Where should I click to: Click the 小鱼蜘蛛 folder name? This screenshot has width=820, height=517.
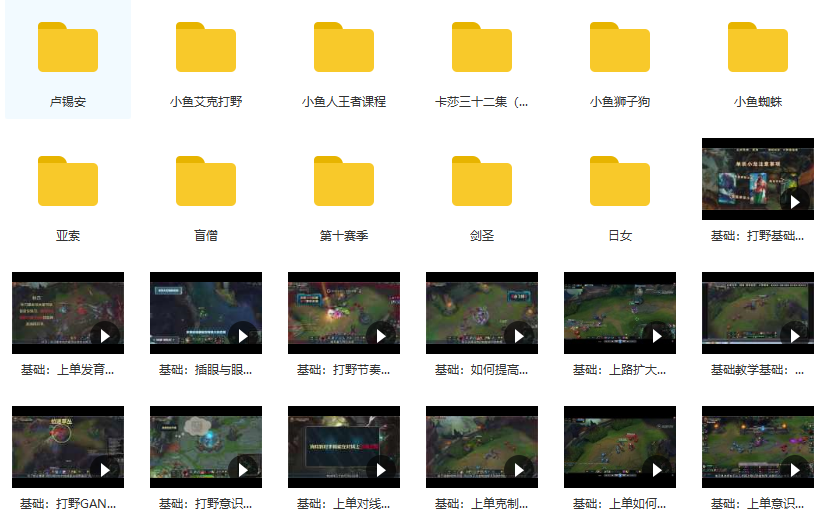point(758,101)
